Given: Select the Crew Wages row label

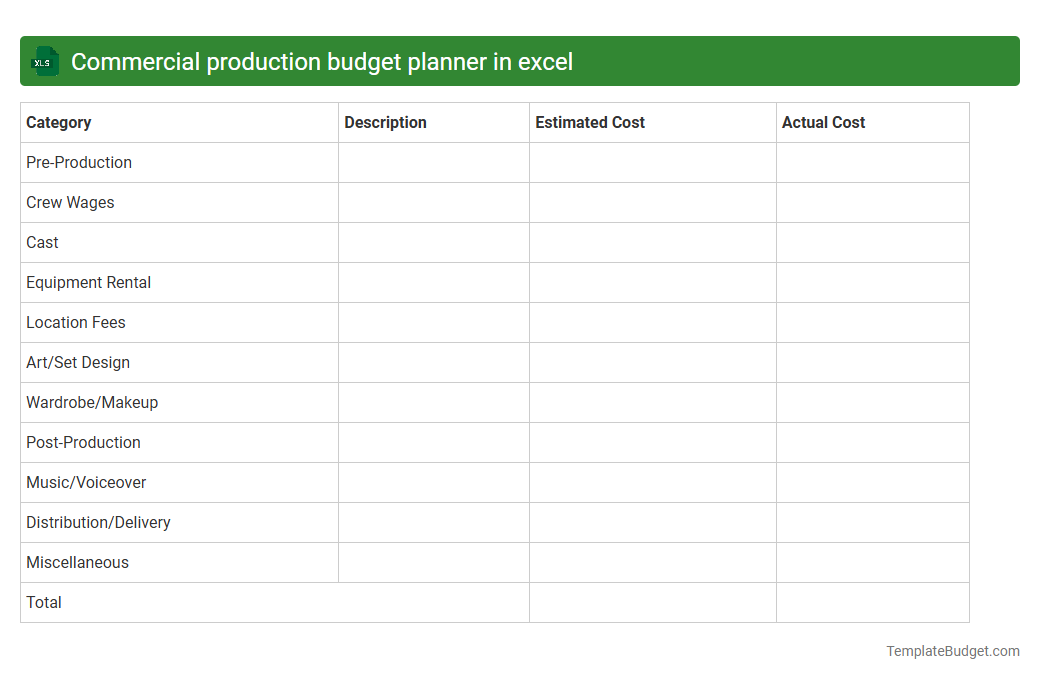Looking at the screenshot, I should tap(70, 202).
